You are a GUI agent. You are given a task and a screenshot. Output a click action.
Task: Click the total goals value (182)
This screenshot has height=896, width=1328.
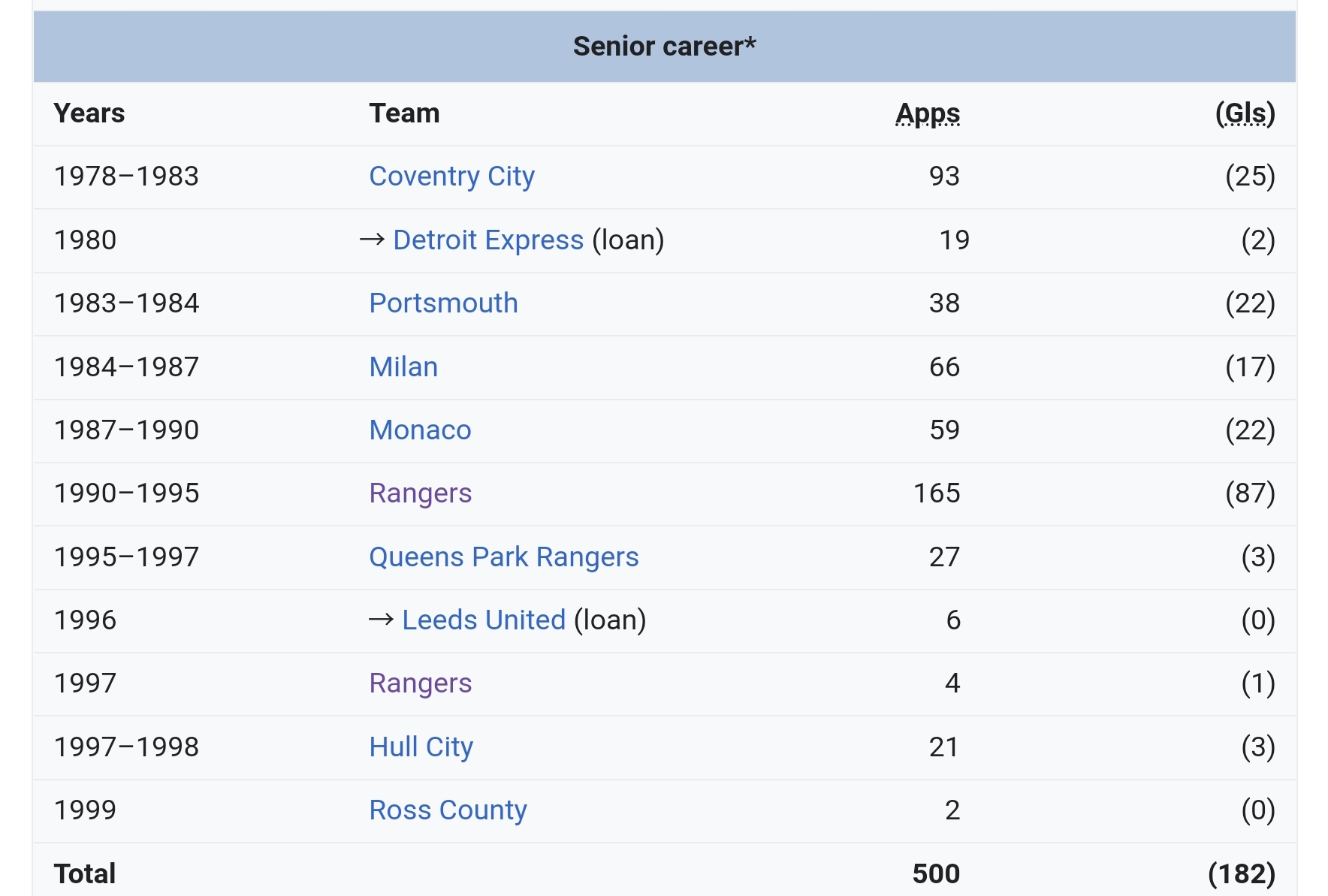coord(1241,873)
